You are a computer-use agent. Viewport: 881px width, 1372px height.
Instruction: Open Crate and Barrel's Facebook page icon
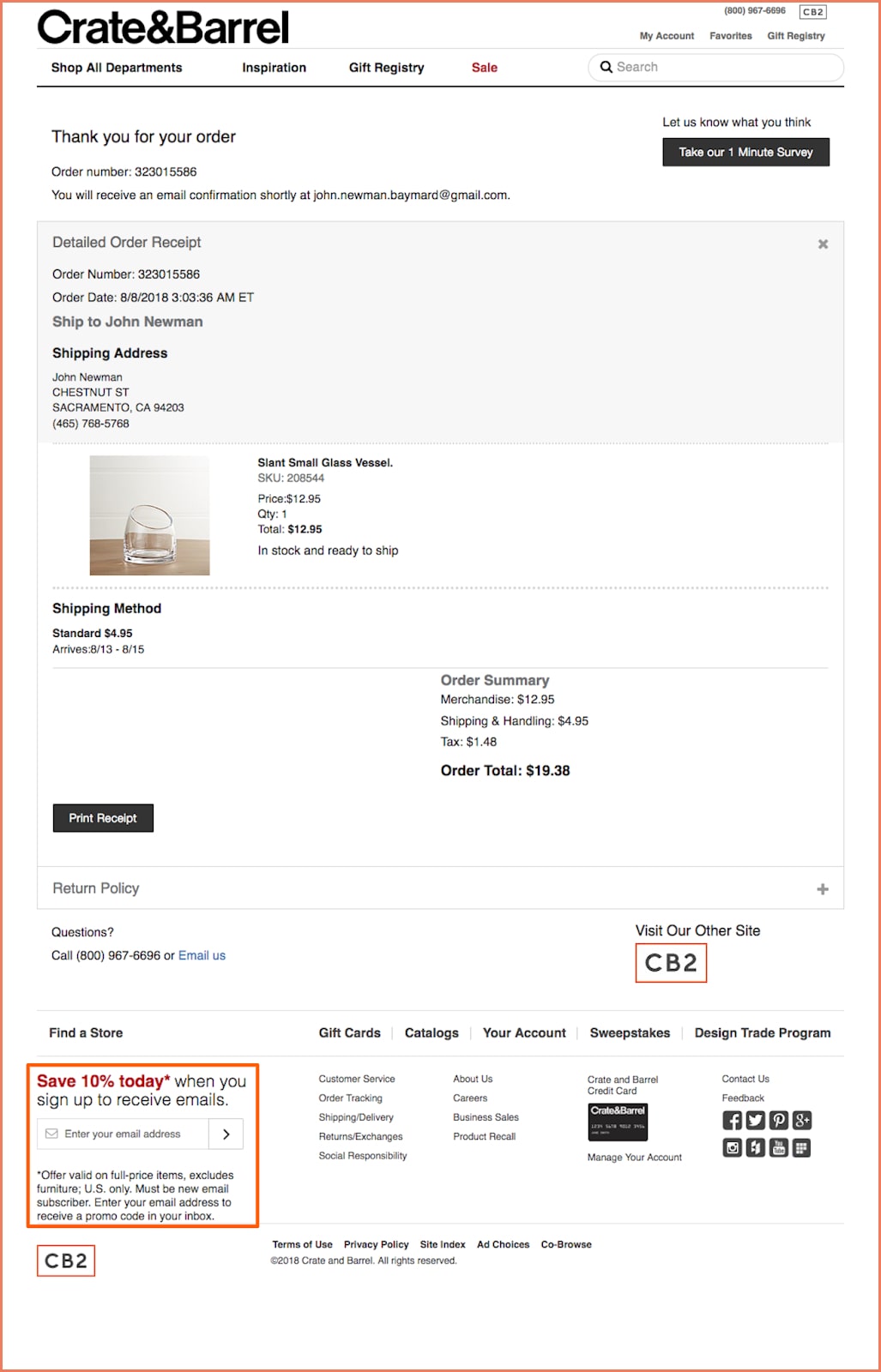(733, 1121)
